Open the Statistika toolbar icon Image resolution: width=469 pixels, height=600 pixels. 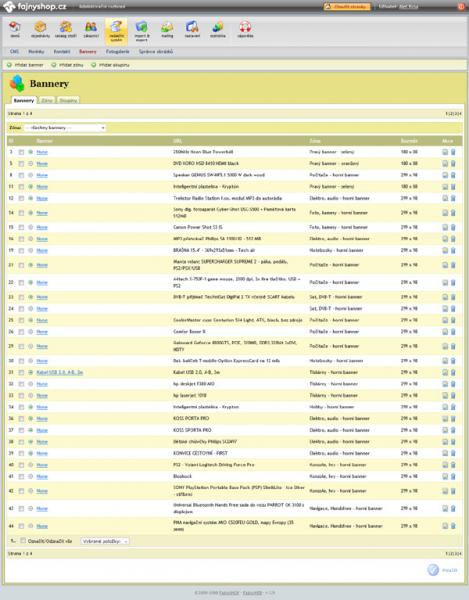pyautogui.click(x=218, y=29)
